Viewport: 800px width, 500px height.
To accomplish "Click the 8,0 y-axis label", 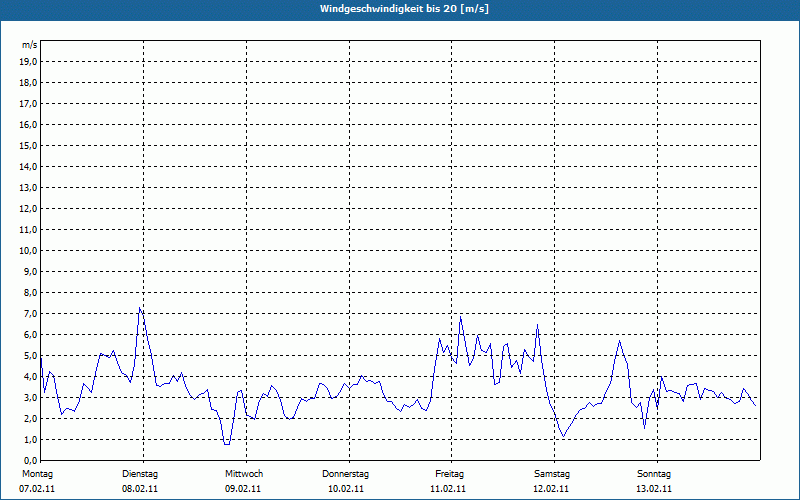I will [30, 292].
